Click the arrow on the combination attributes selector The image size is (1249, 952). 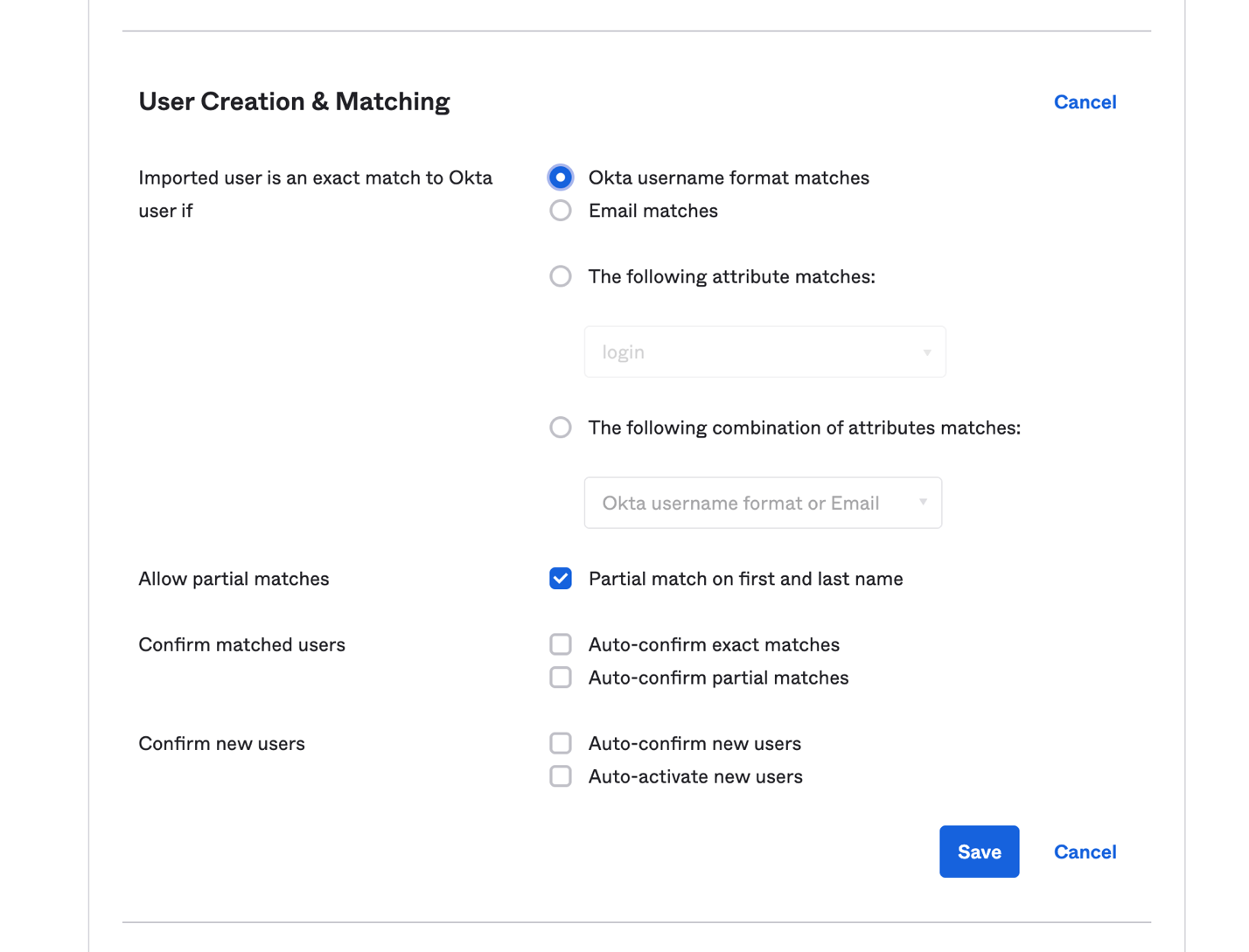(924, 503)
